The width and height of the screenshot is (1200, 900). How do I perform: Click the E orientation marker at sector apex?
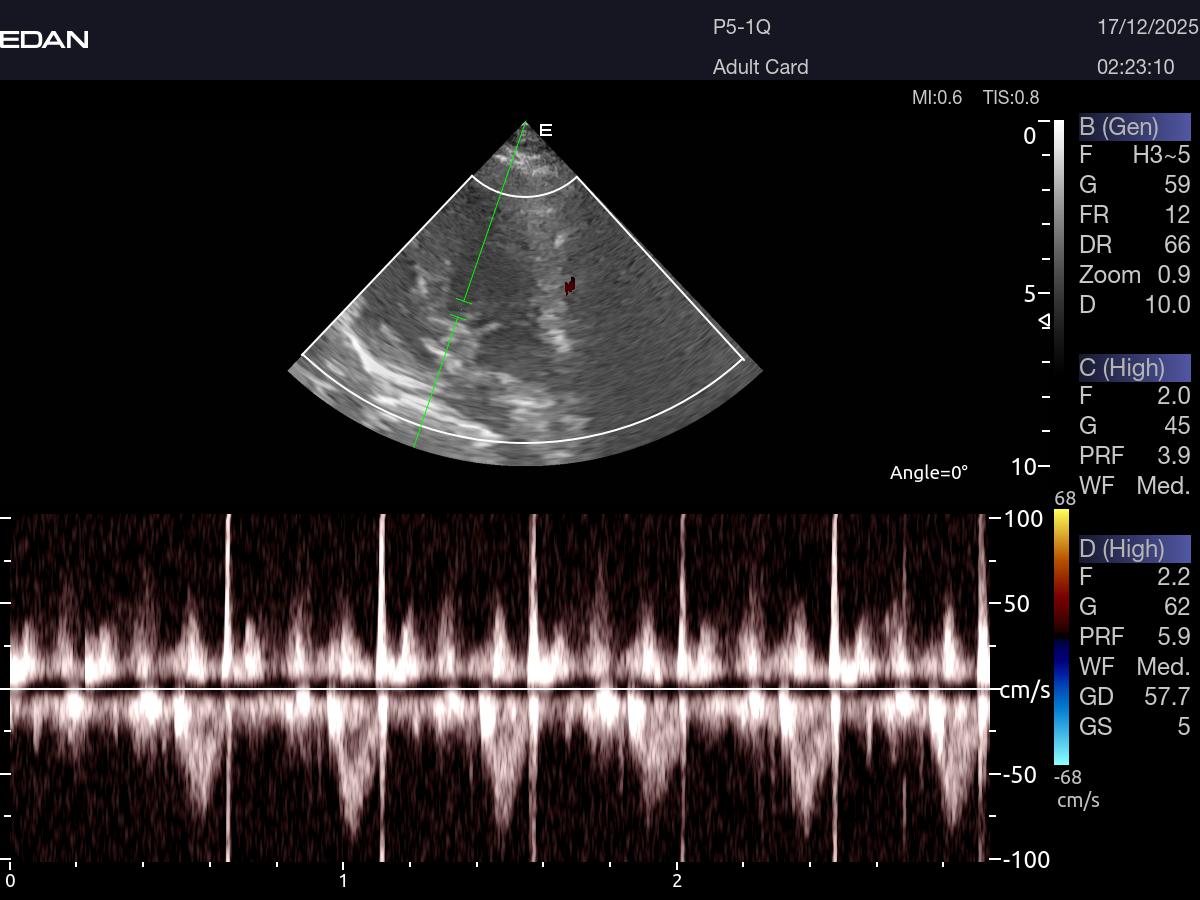click(x=546, y=130)
